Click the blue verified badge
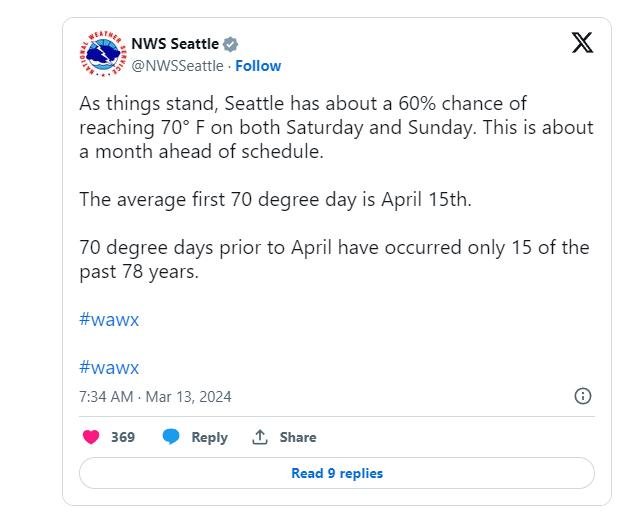The image size is (634, 530). [x=231, y=44]
